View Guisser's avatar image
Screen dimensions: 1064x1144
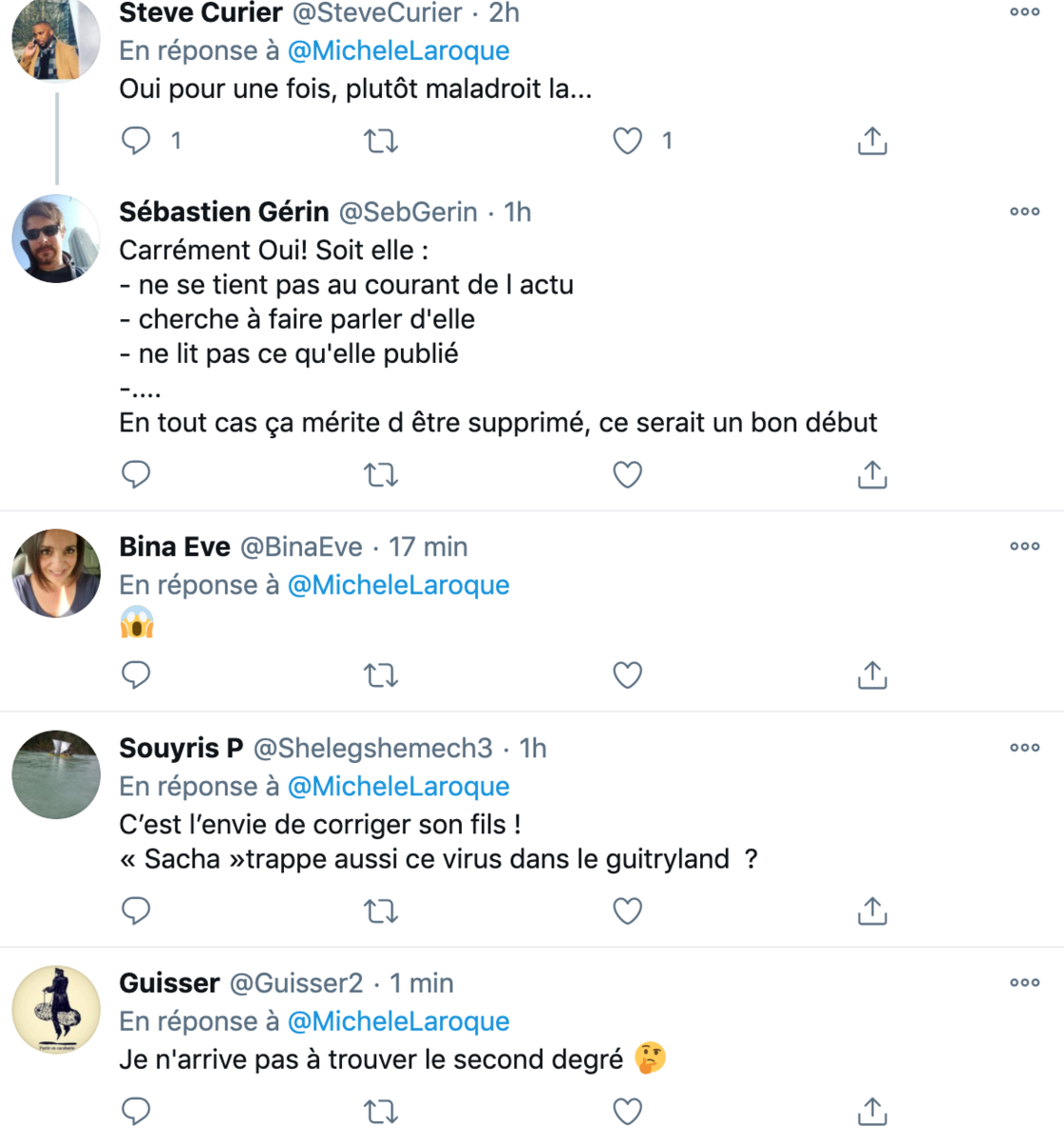pyautogui.click(x=56, y=1009)
